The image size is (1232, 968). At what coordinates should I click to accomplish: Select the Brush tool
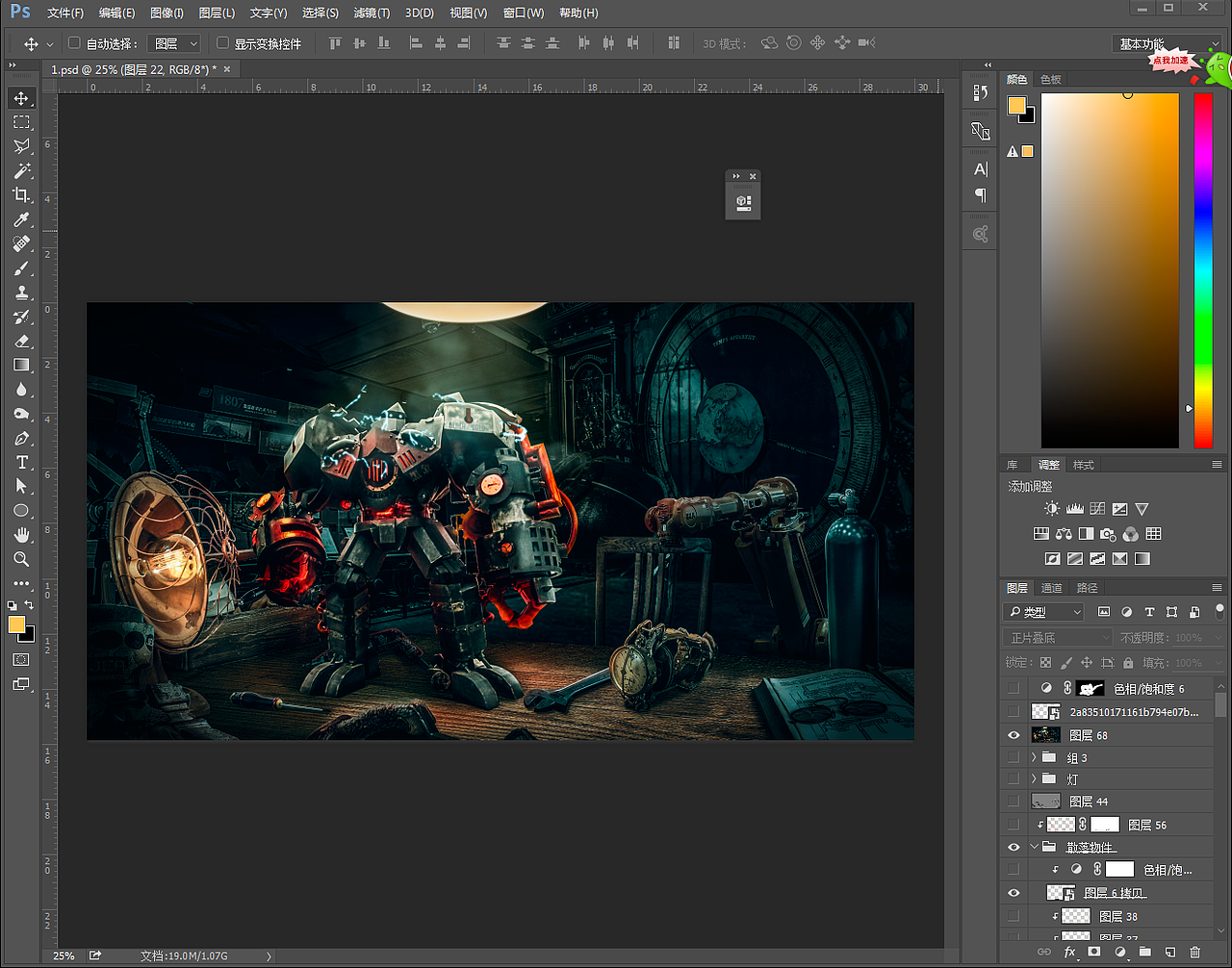pos(21,268)
